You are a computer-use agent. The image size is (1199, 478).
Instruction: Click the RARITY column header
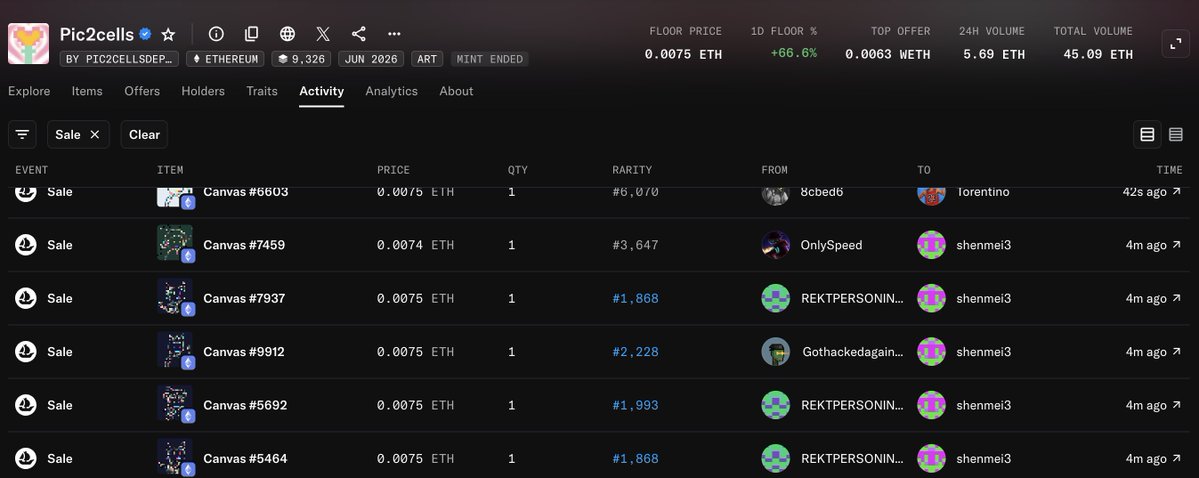pyautogui.click(x=632, y=170)
